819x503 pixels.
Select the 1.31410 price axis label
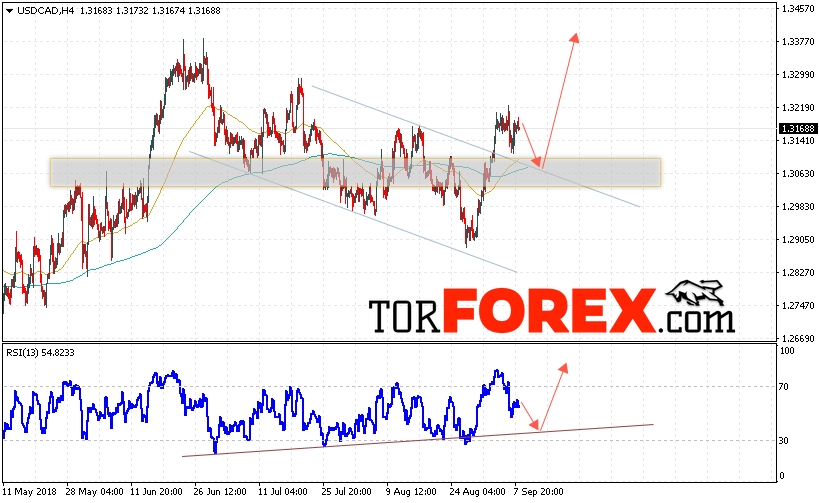click(x=798, y=141)
